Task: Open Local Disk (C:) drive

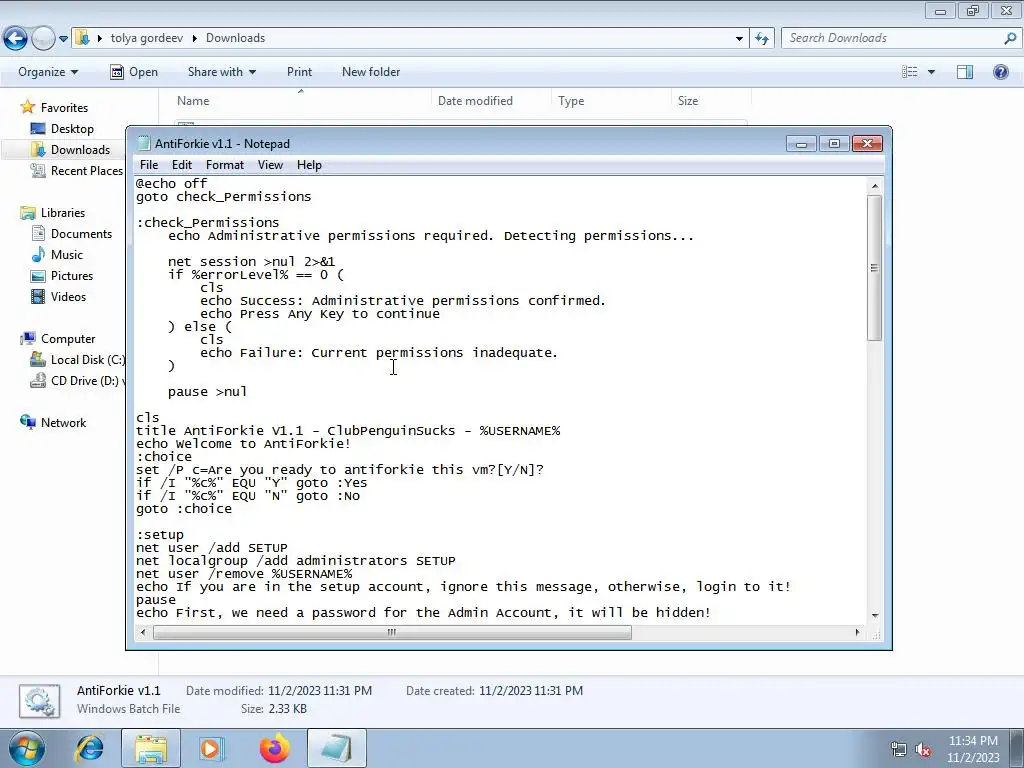Action: click(x=78, y=360)
